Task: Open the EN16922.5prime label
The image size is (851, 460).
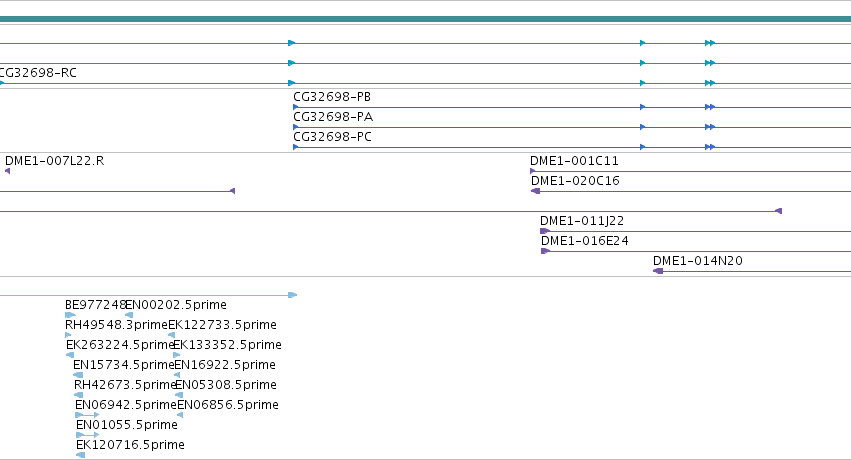Action: pos(225,365)
